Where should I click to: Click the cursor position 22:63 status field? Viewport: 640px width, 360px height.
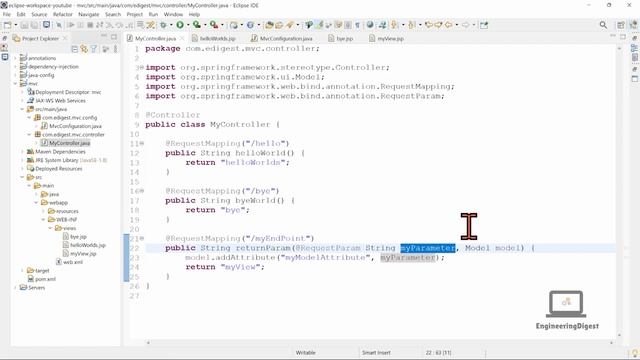[438, 353]
